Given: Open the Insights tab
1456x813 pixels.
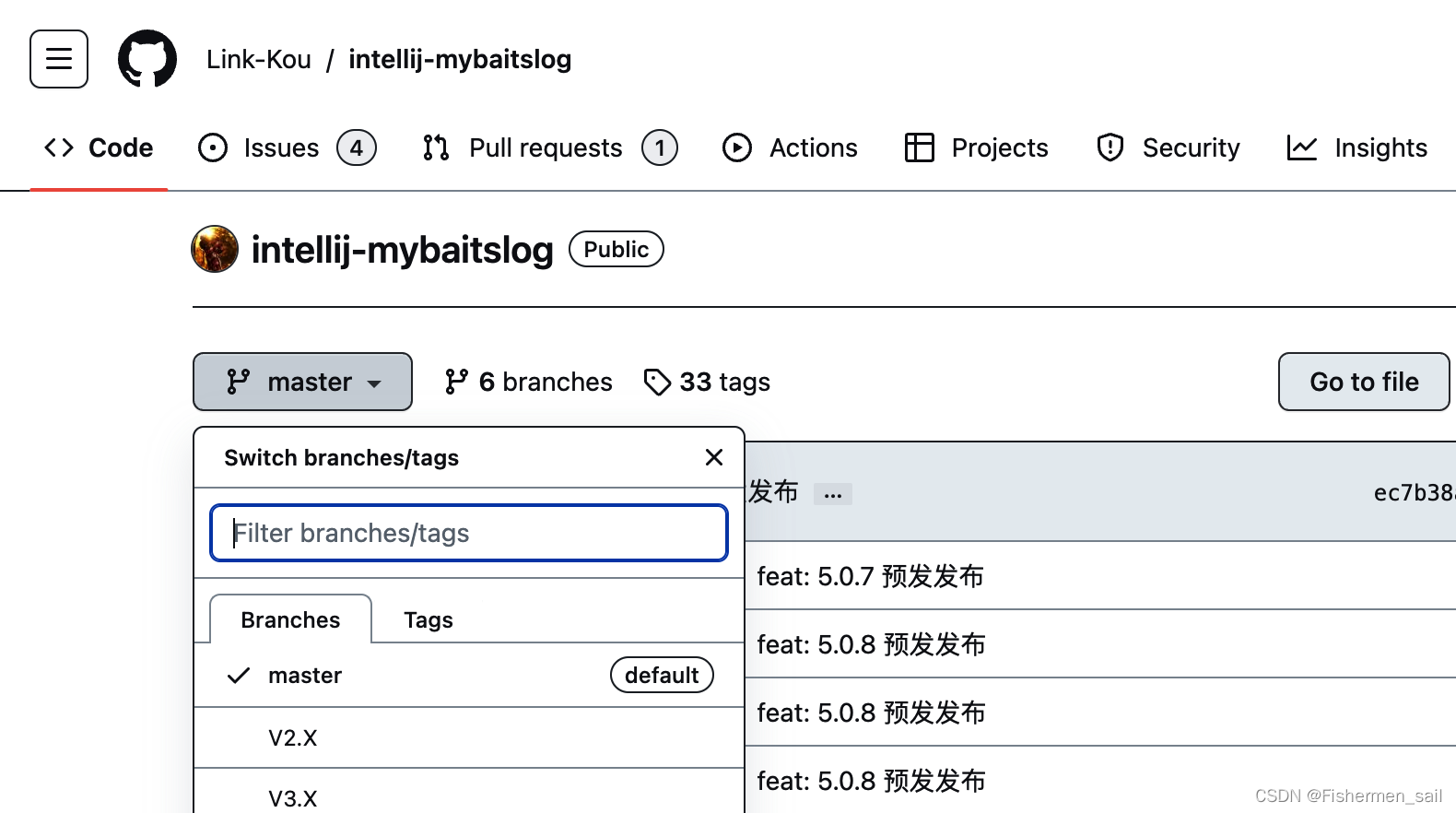Looking at the screenshot, I should click(x=1357, y=147).
